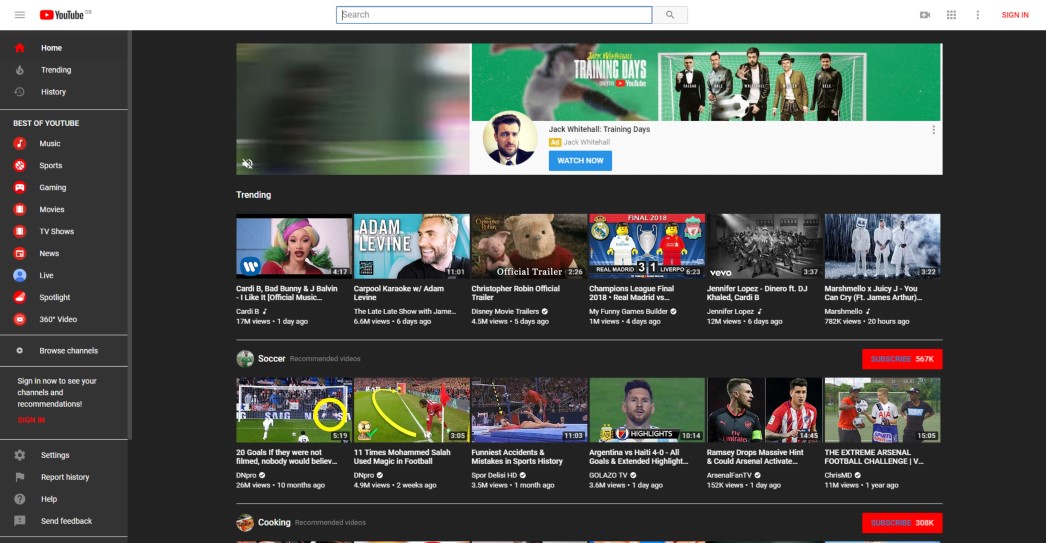Open the hamburger guide menu
The width and height of the screenshot is (1046, 543).
(19, 15)
